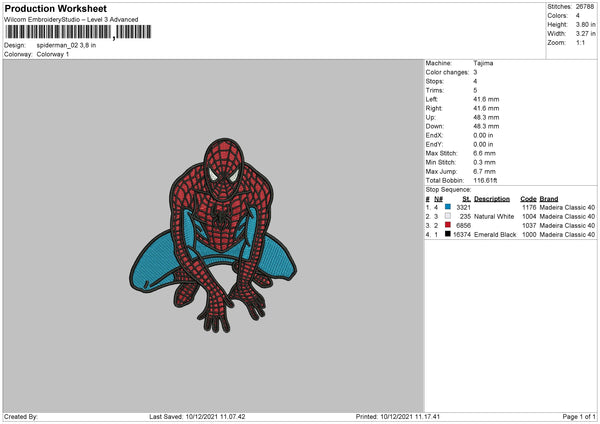This screenshot has height=424, width=600.
Task: Click Madeira Classic 40 in code 1176 row
Action: click(x=567, y=207)
